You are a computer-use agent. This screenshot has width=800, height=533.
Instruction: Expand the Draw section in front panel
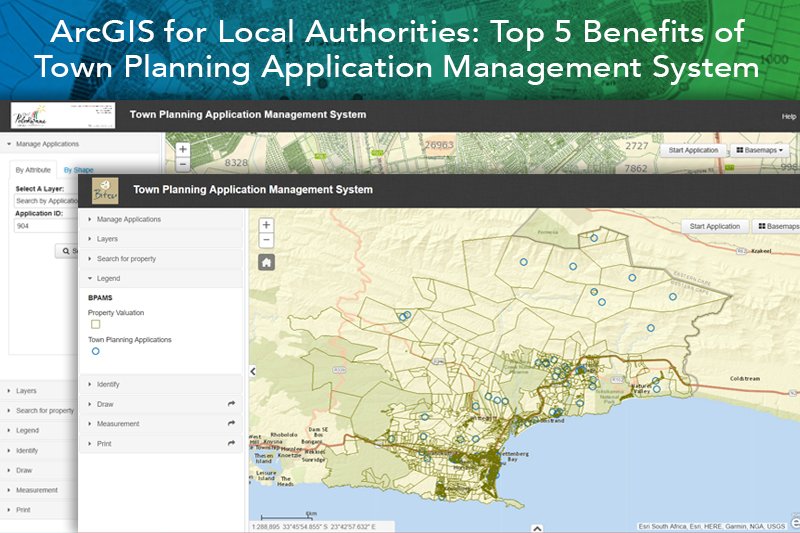[x=161, y=404]
